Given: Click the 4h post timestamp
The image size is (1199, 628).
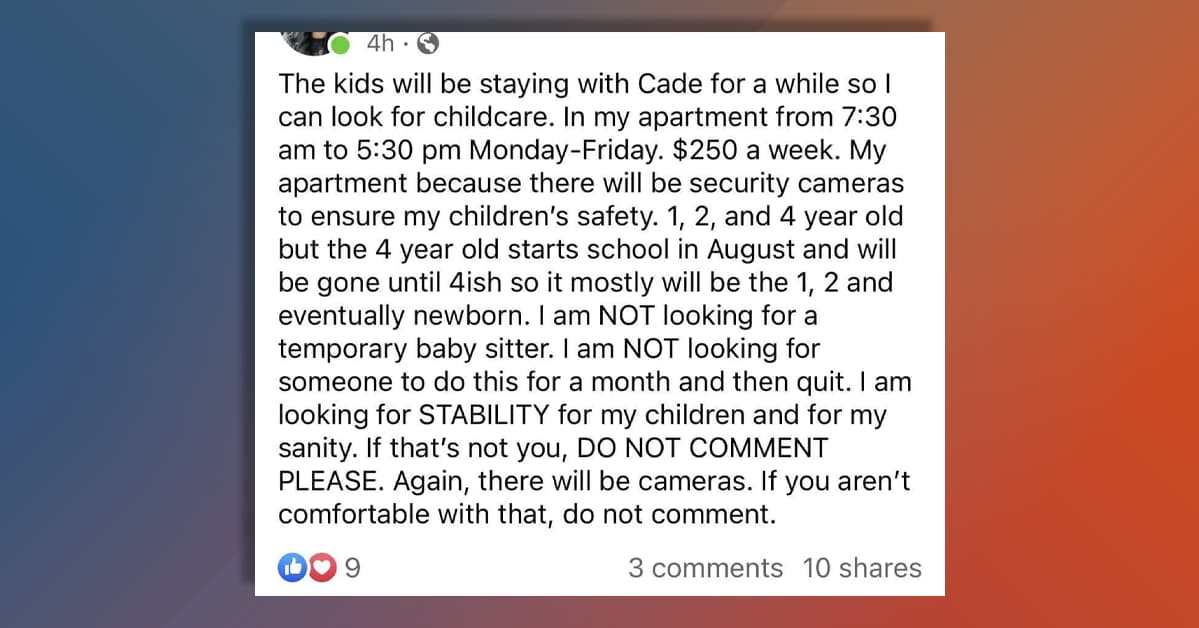Looking at the screenshot, I should tap(381, 43).
